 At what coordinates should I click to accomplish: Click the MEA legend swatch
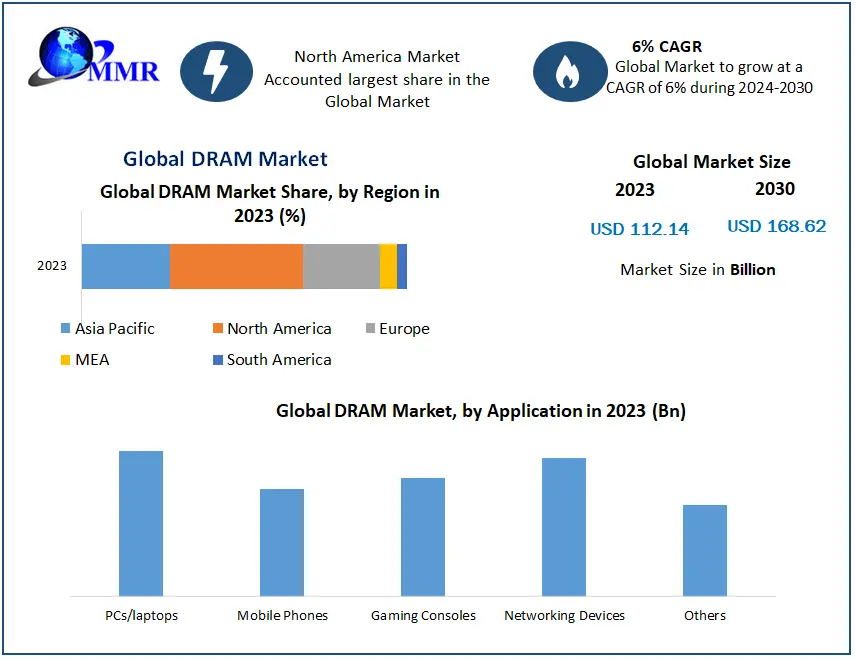pos(66,360)
